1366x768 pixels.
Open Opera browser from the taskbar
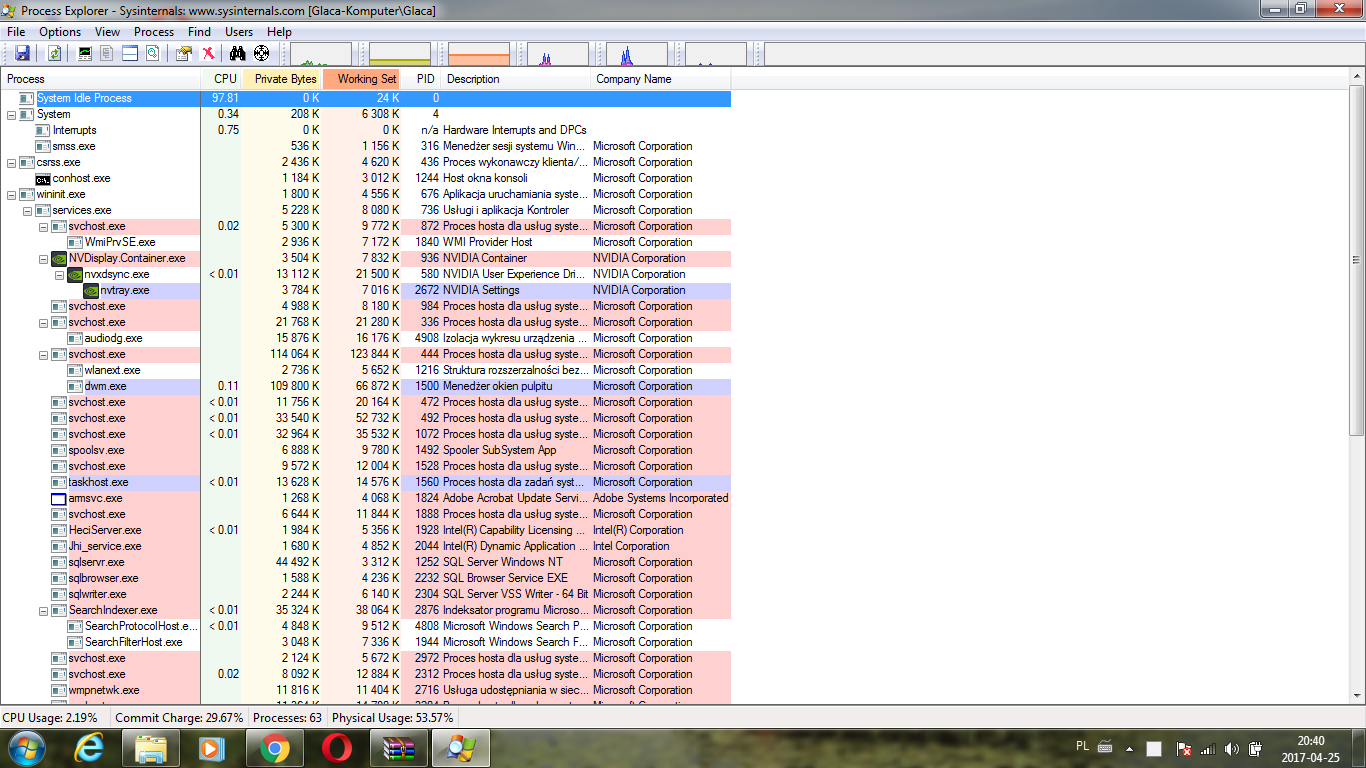[337, 748]
